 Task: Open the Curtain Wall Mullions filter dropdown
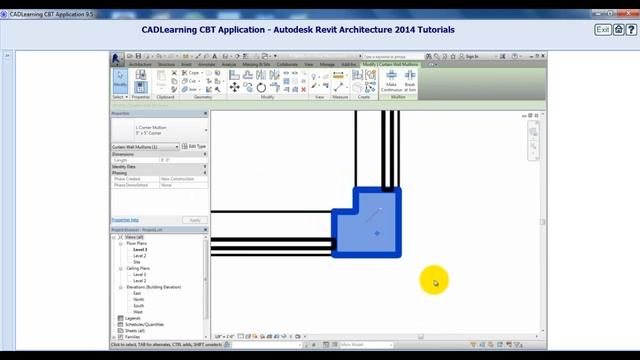click(x=145, y=147)
